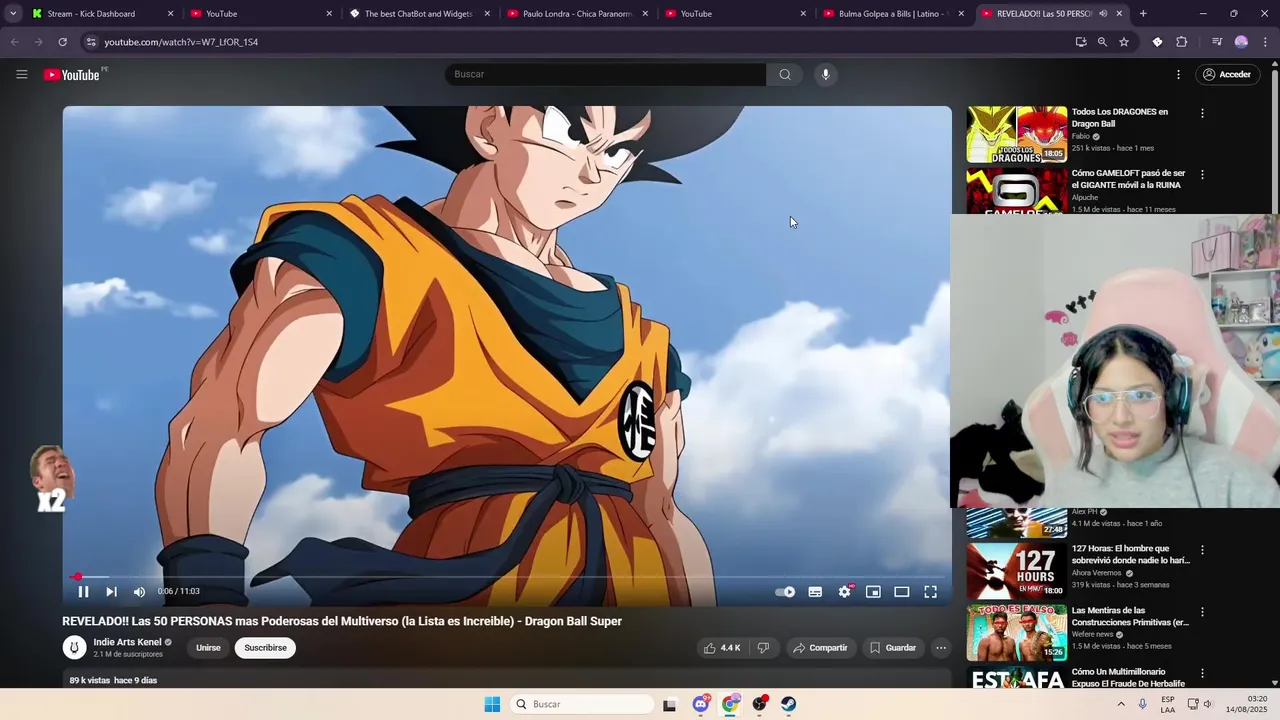The height and width of the screenshot is (720, 1280).
Task: Open options for Las Mentiras video
Action: (1202, 612)
